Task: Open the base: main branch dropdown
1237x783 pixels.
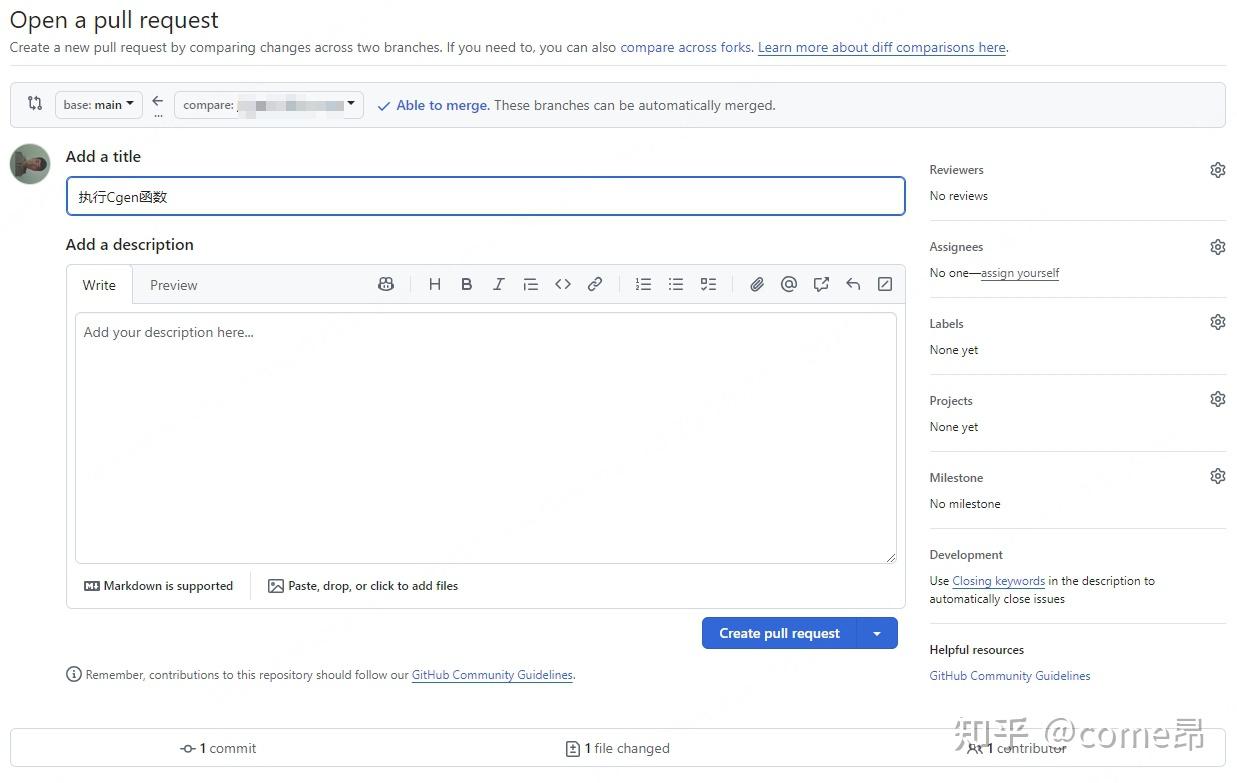Action: pos(98,105)
